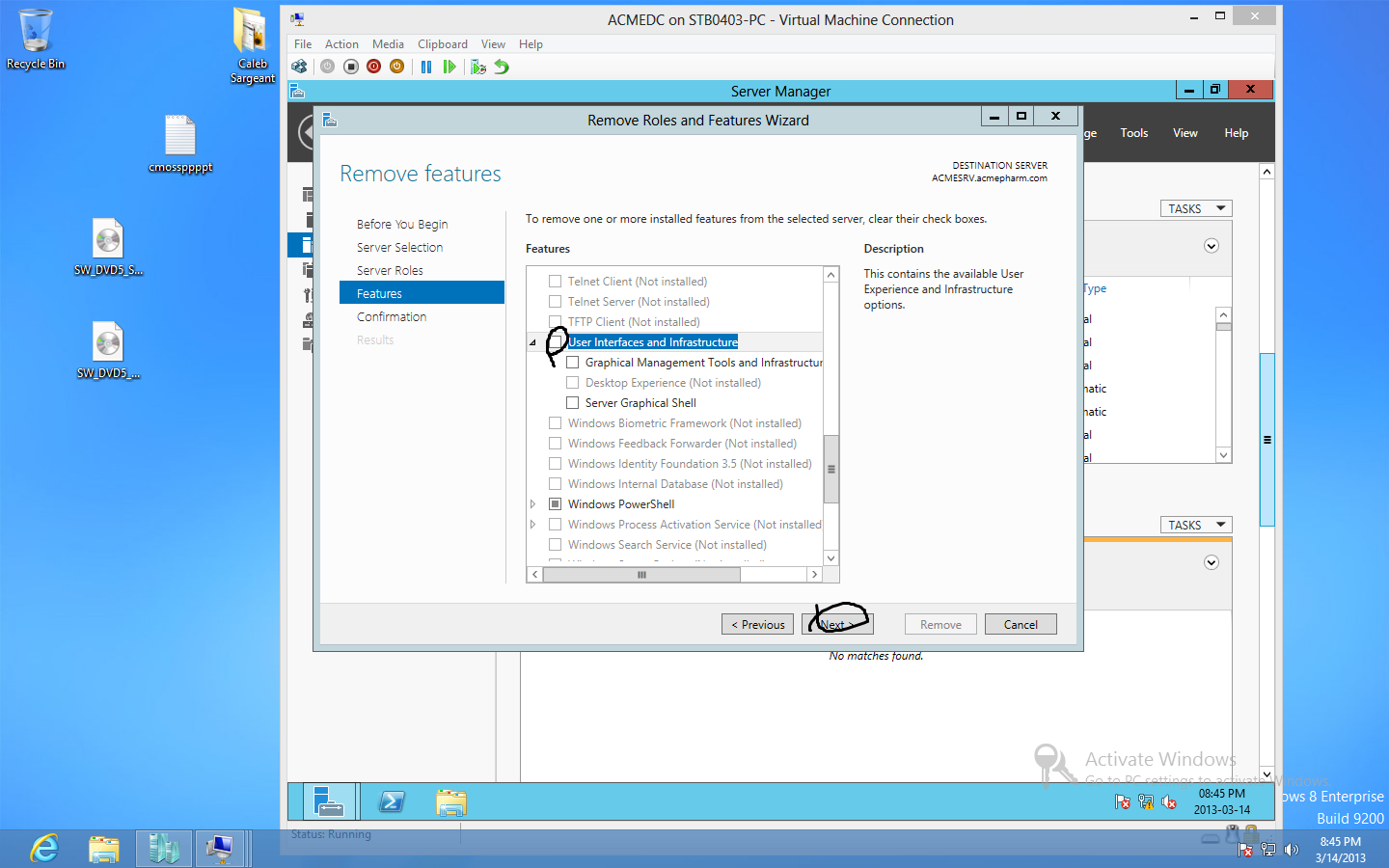Click the red Shut Down VM icon
Viewport: 1389px width, 868px height.
click(x=374, y=67)
